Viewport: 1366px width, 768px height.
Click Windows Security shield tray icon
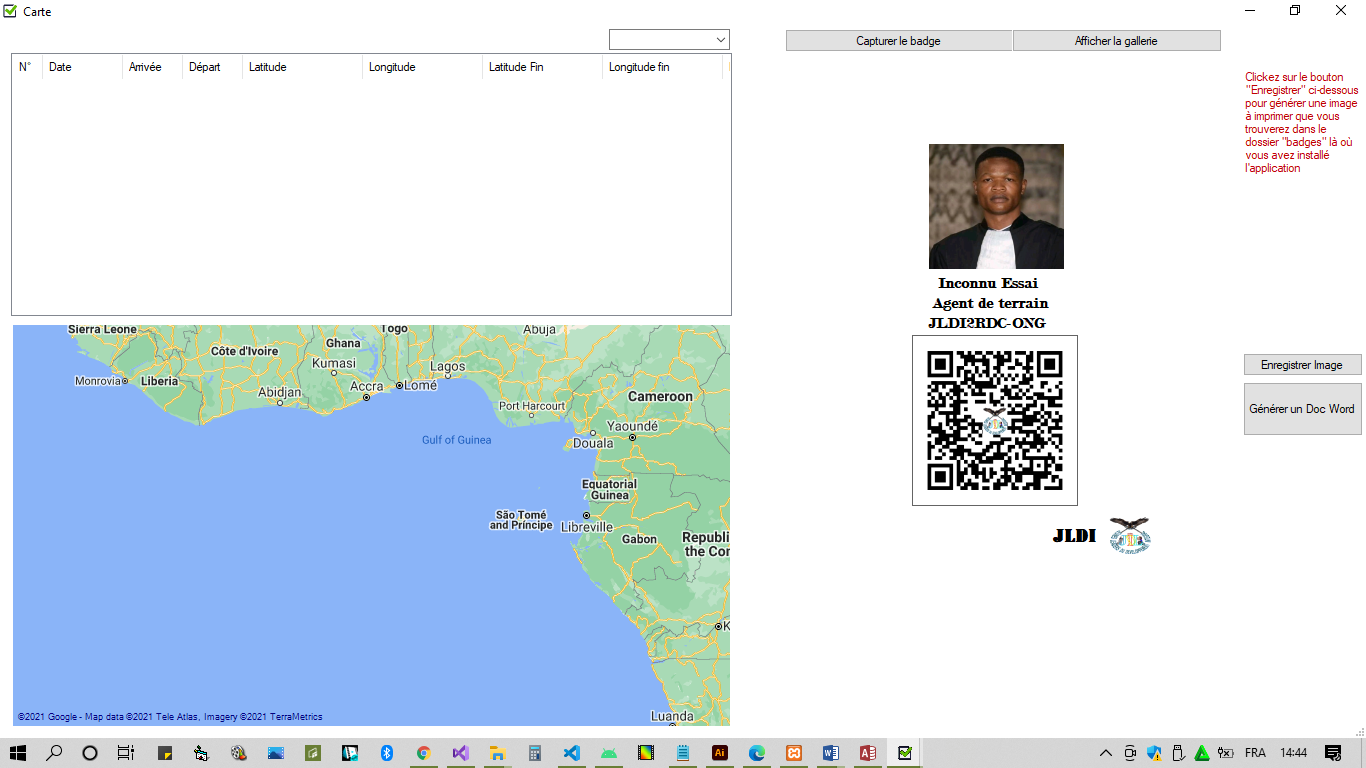coord(1154,753)
